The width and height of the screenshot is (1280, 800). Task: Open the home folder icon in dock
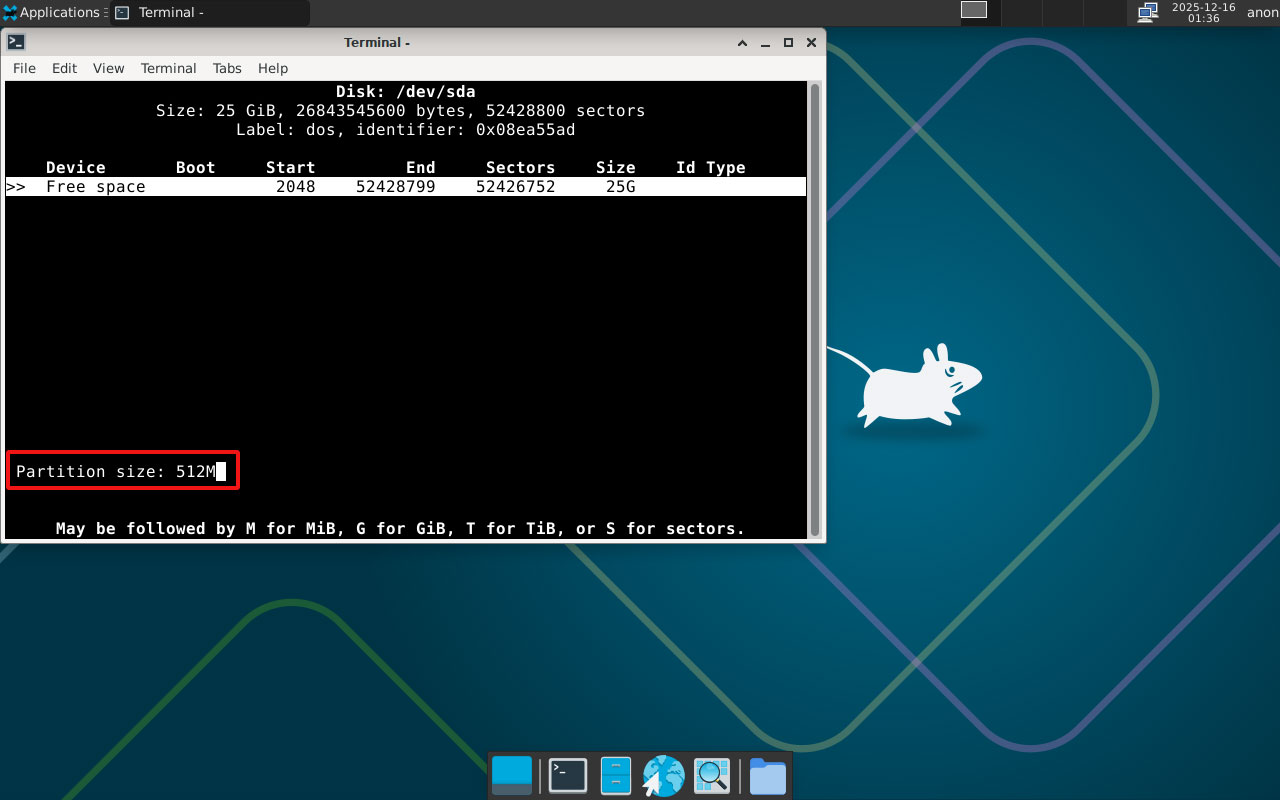pos(767,776)
